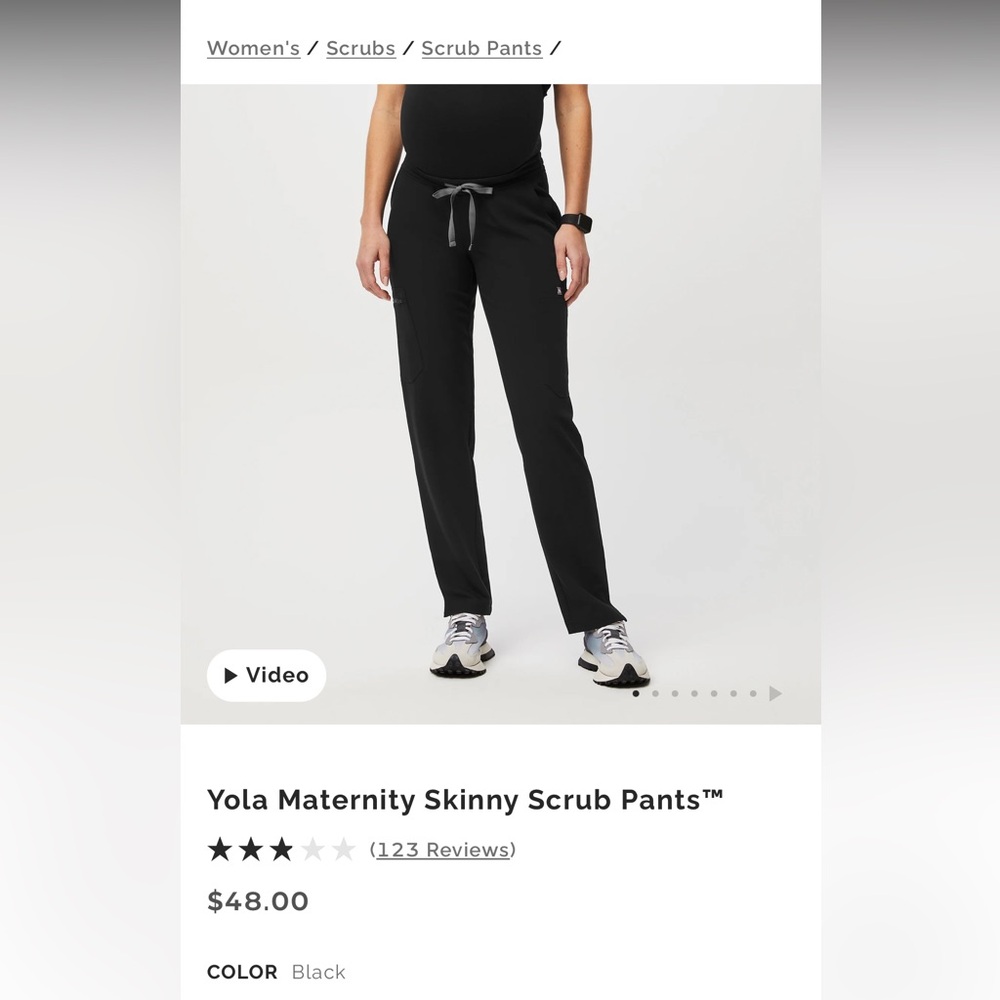Click the grey star next to Reviews link
This screenshot has width=1000, height=1000.
point(345,849)
